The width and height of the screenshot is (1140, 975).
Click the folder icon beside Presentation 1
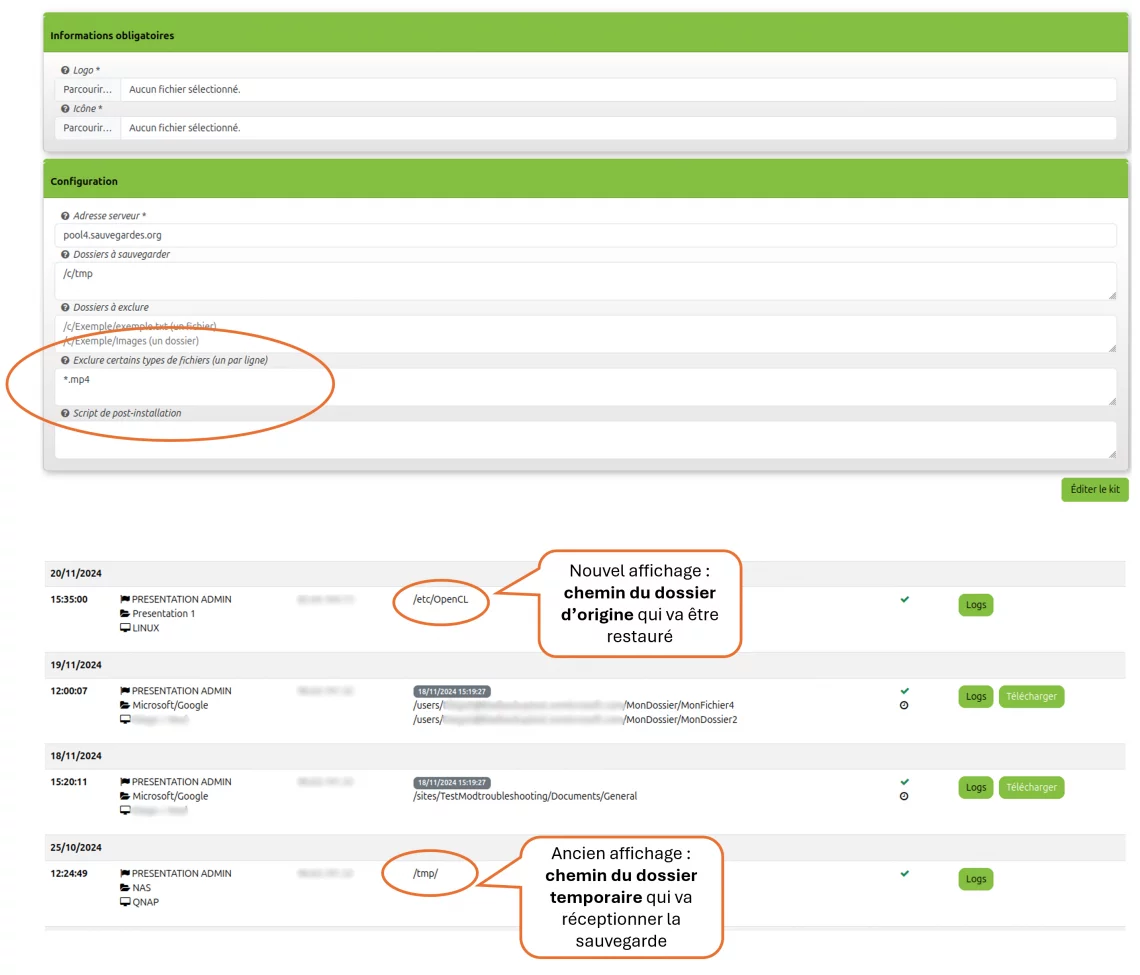click(x=125, y=614)
